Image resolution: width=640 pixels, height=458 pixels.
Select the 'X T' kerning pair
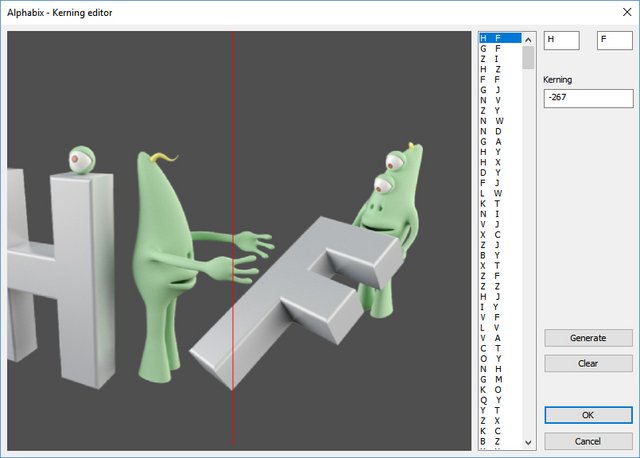click(500, 266)
